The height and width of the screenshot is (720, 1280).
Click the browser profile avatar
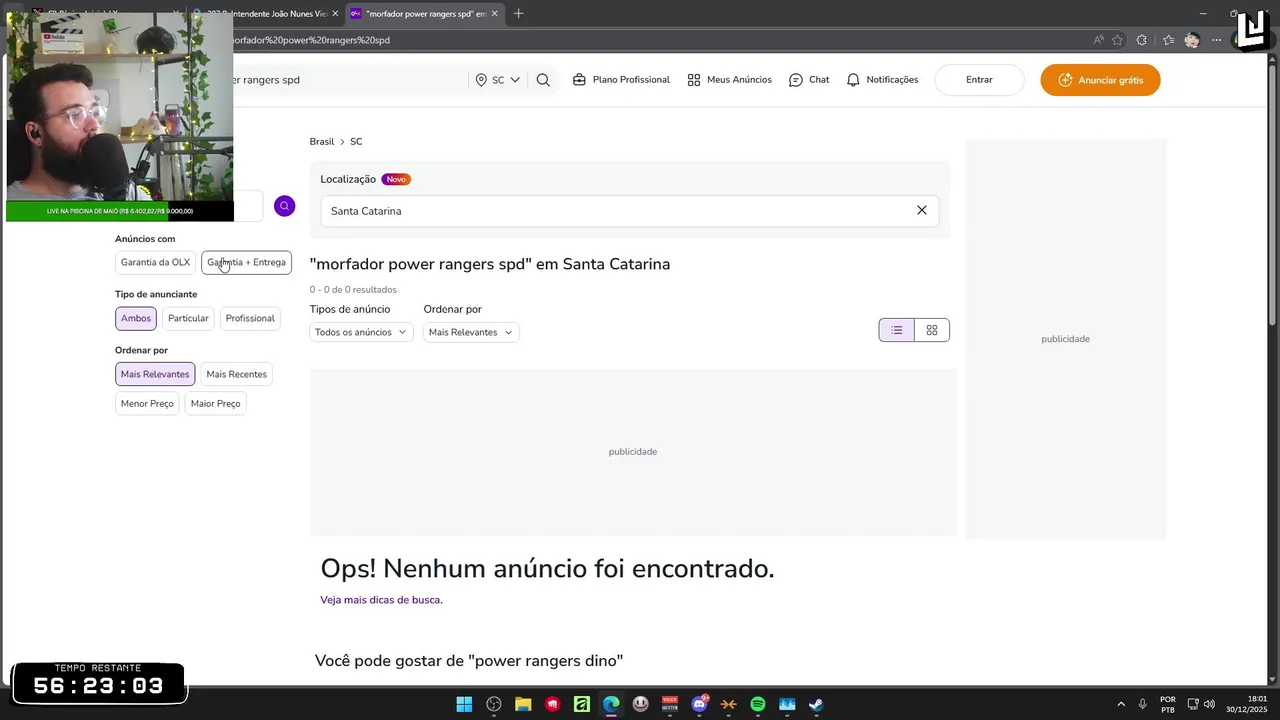pyautogui.click(x=1192, y=40)
